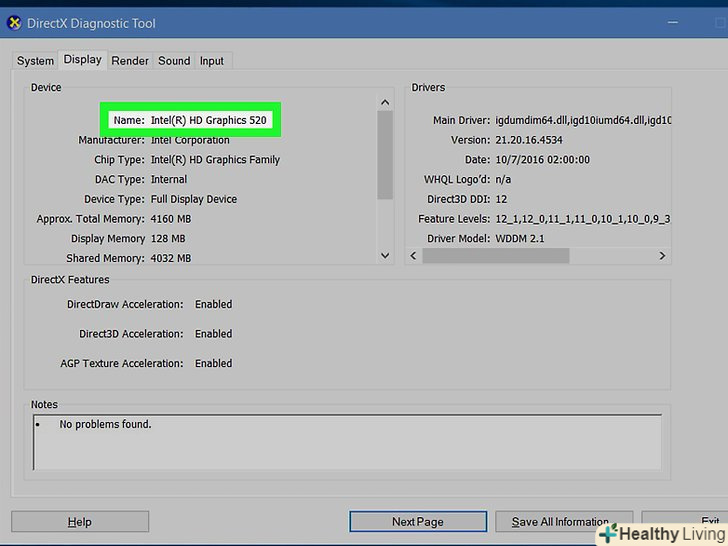Click the Notes text box
Screen dimensions: 728x546
tap(347, 442)
